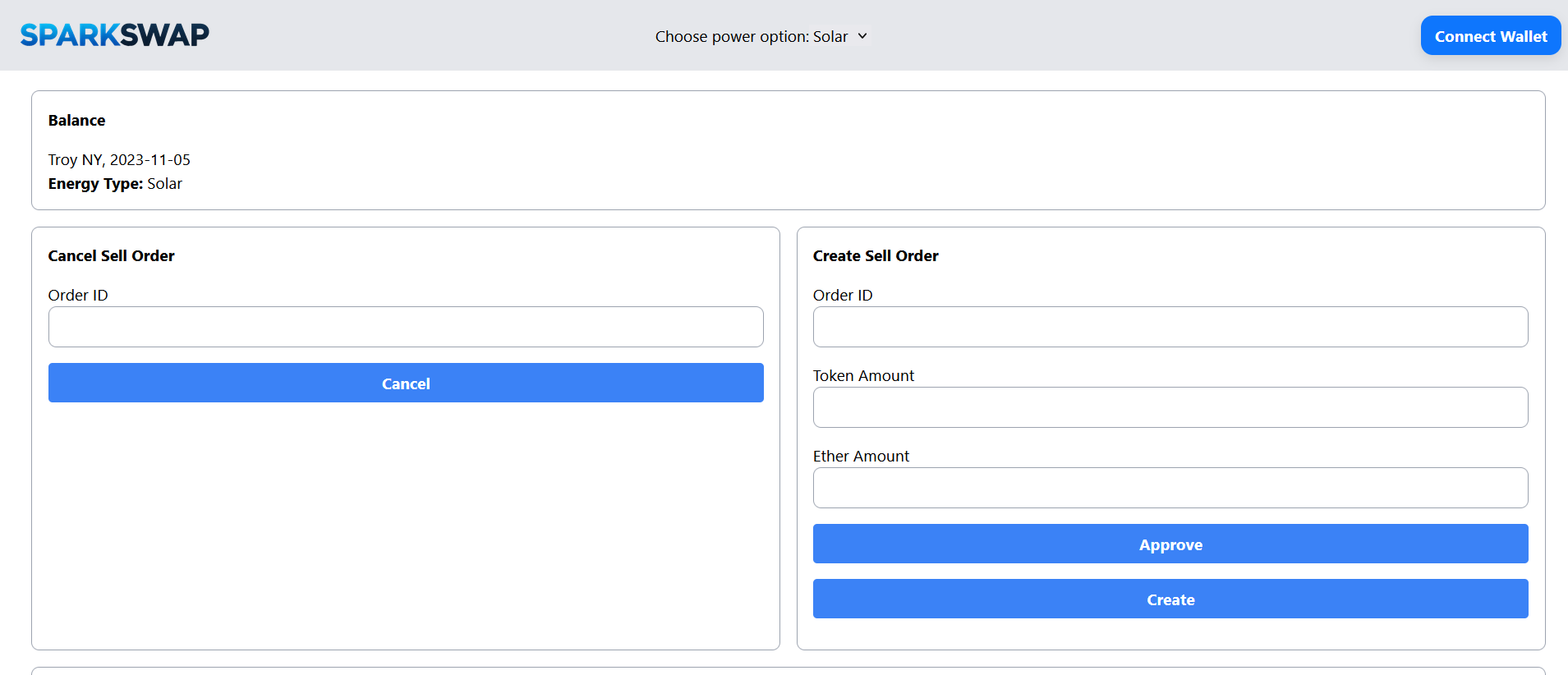Viewport: 1568px width, 675px height.
Task: Focus the Order ID field under Cancel Sell Order
Action: (x=406, y=327)
